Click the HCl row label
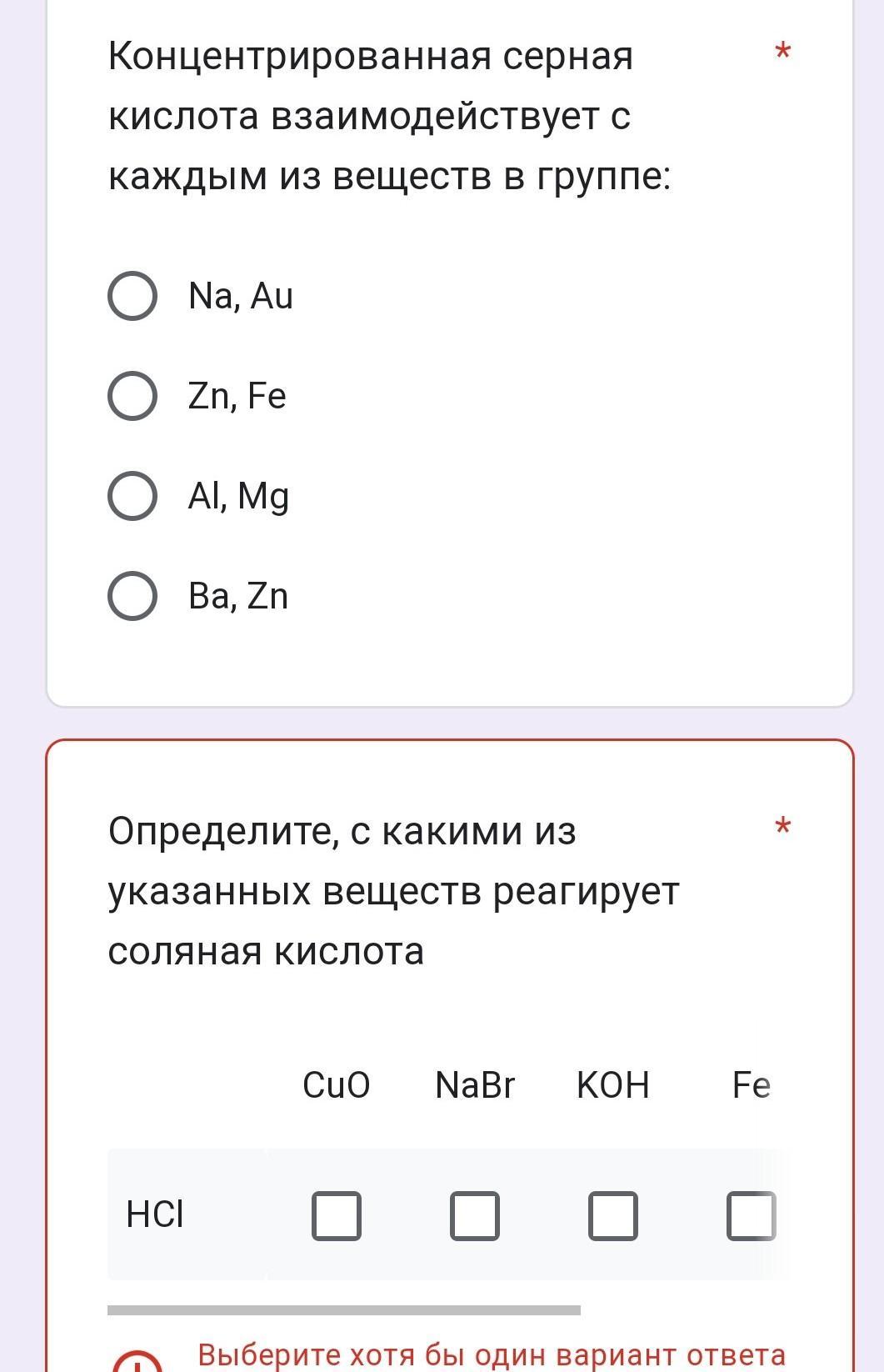The image size is (884, 1372). [155, 1214]
